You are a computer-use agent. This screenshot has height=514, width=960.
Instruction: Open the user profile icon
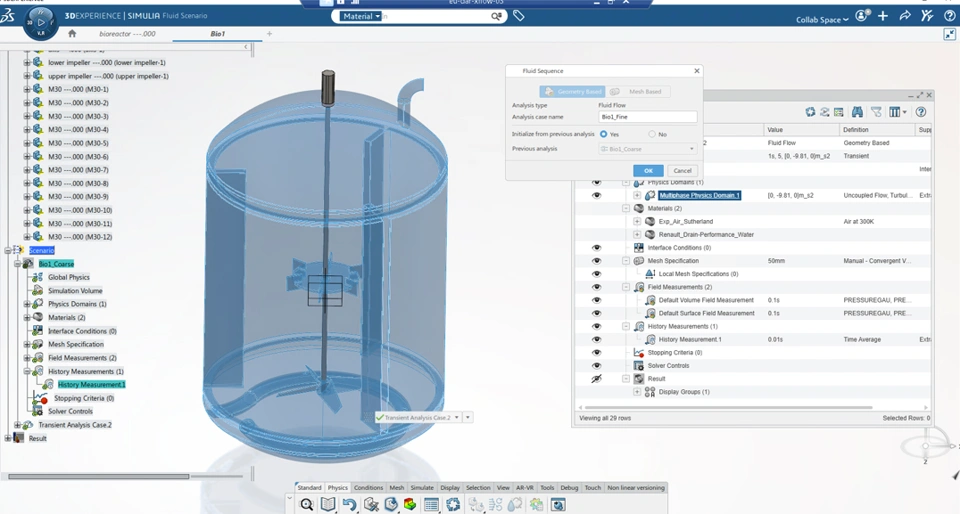coord(861,16)
